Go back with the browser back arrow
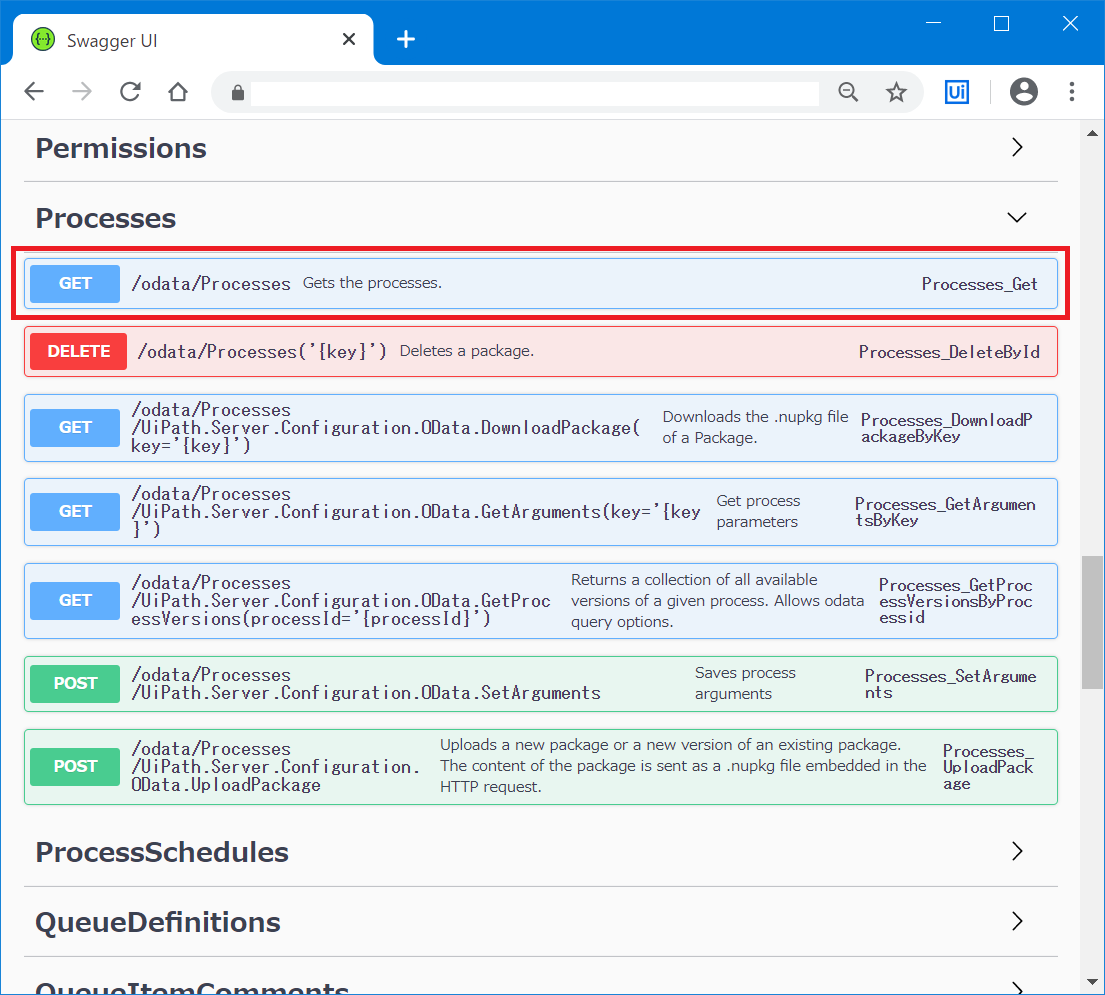Viewport: 1105px width, 995px height. pyautogui.click(x=34, y=92)
